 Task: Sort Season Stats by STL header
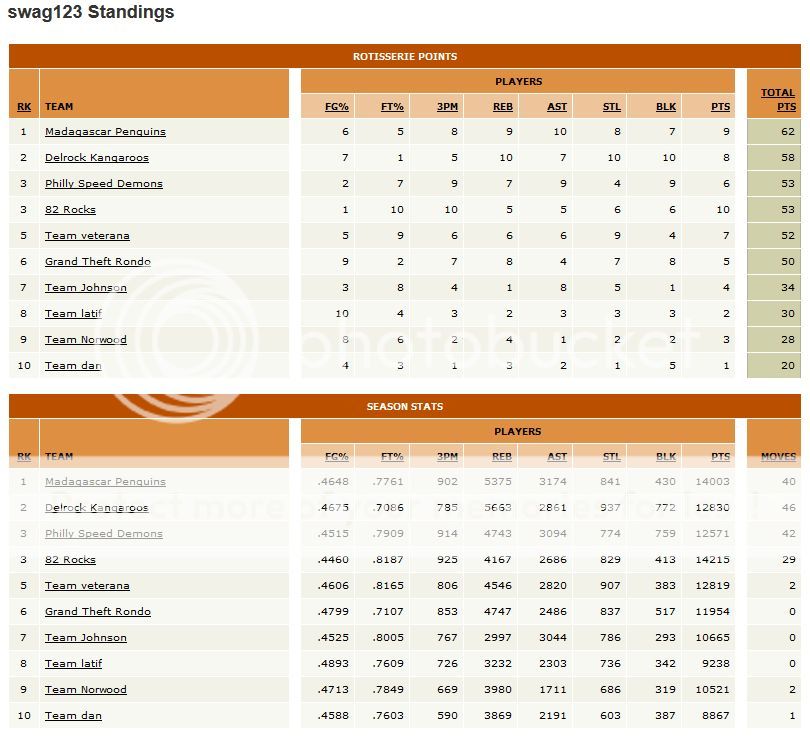tap(612, 456)
